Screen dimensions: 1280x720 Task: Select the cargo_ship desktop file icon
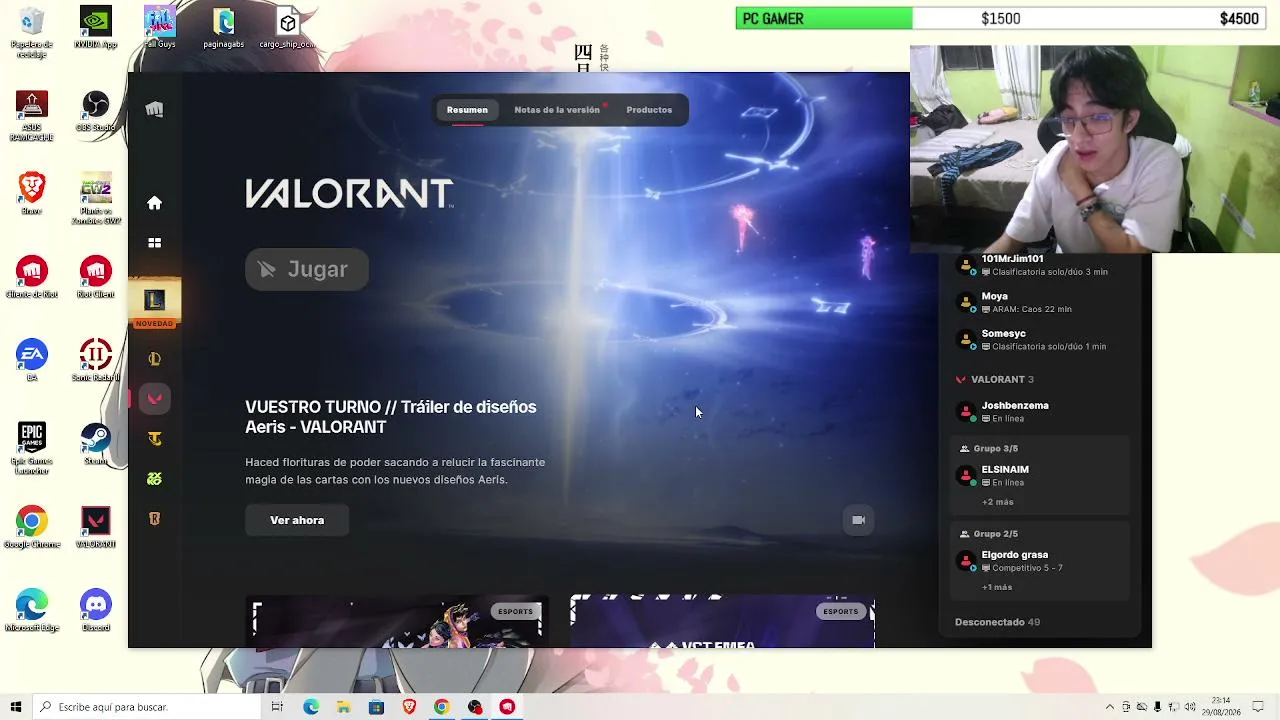pos(287,28)
